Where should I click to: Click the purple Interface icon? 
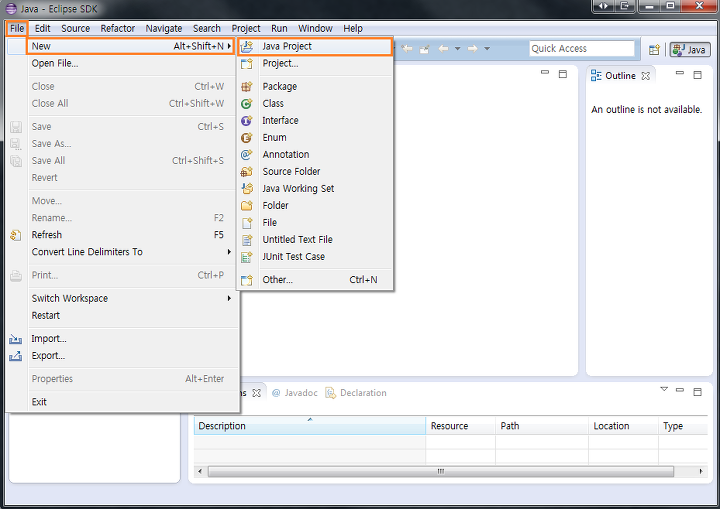[247, 120]
